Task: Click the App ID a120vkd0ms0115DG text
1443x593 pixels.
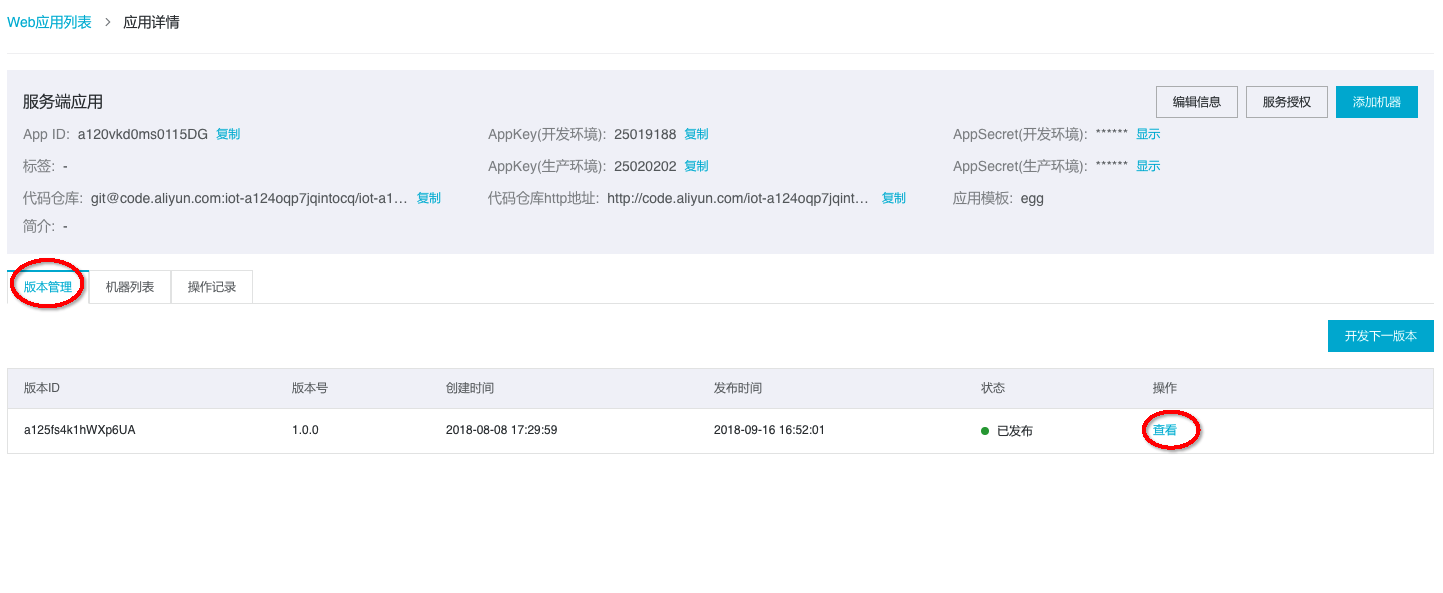Action: pos(143,134)
